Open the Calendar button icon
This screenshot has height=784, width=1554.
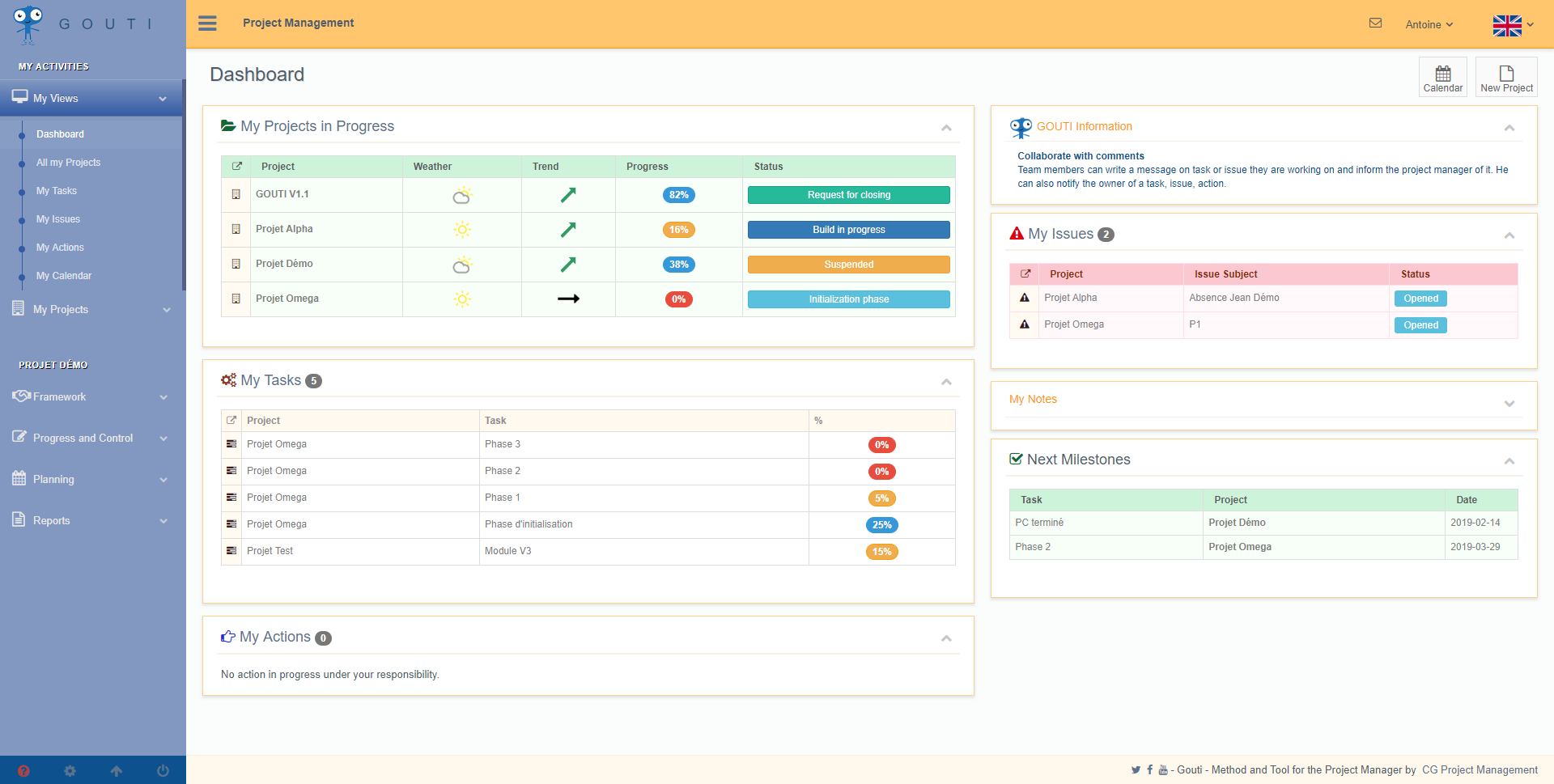pos(1443,77)
